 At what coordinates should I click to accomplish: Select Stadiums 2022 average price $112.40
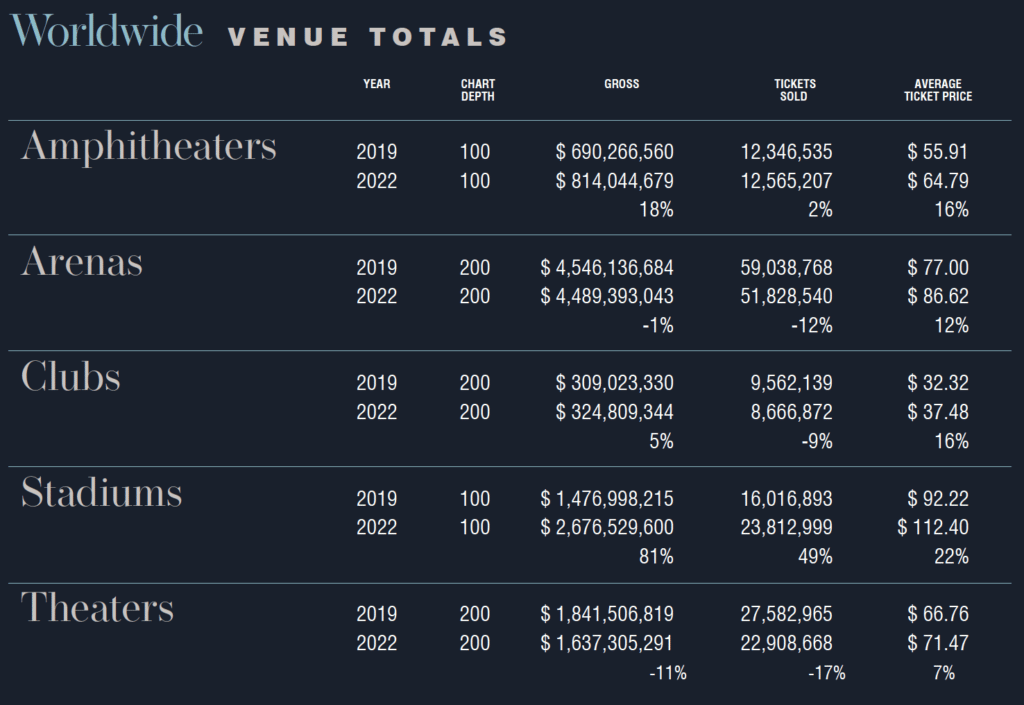click(933, 528)
